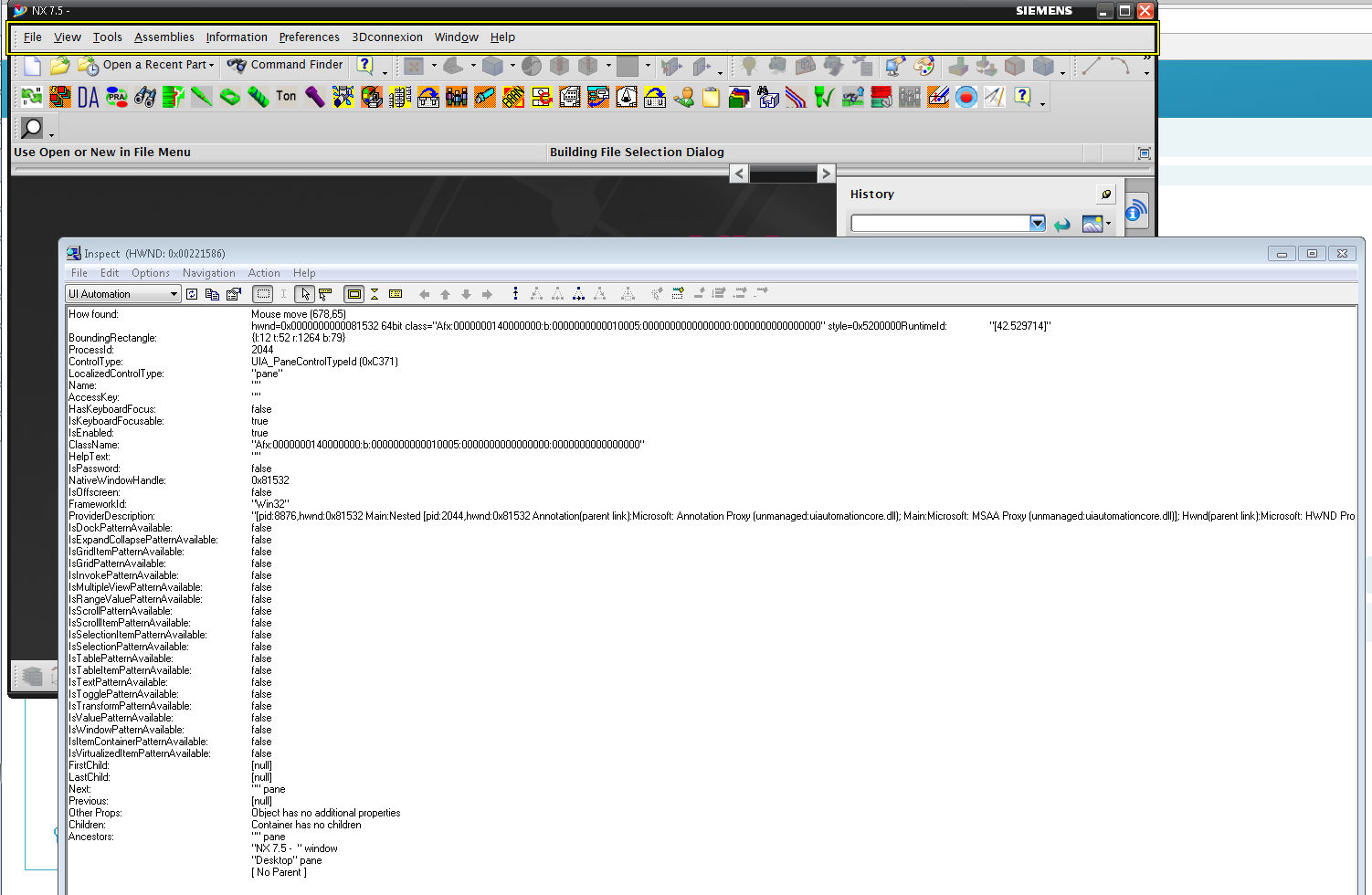Click the New file icon in NX toolbar
1372x895 pixels.
pyautogui.click(x=33, y=66)
